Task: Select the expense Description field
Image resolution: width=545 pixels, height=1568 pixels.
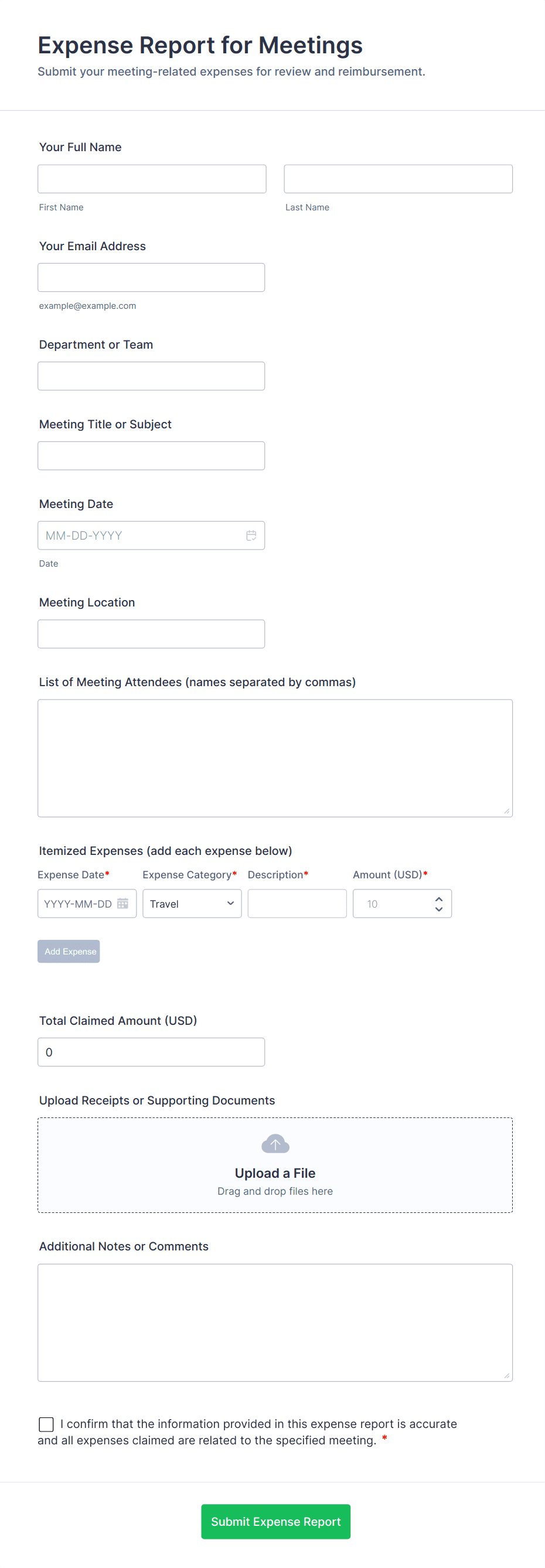Action: [x=297, y=904]
